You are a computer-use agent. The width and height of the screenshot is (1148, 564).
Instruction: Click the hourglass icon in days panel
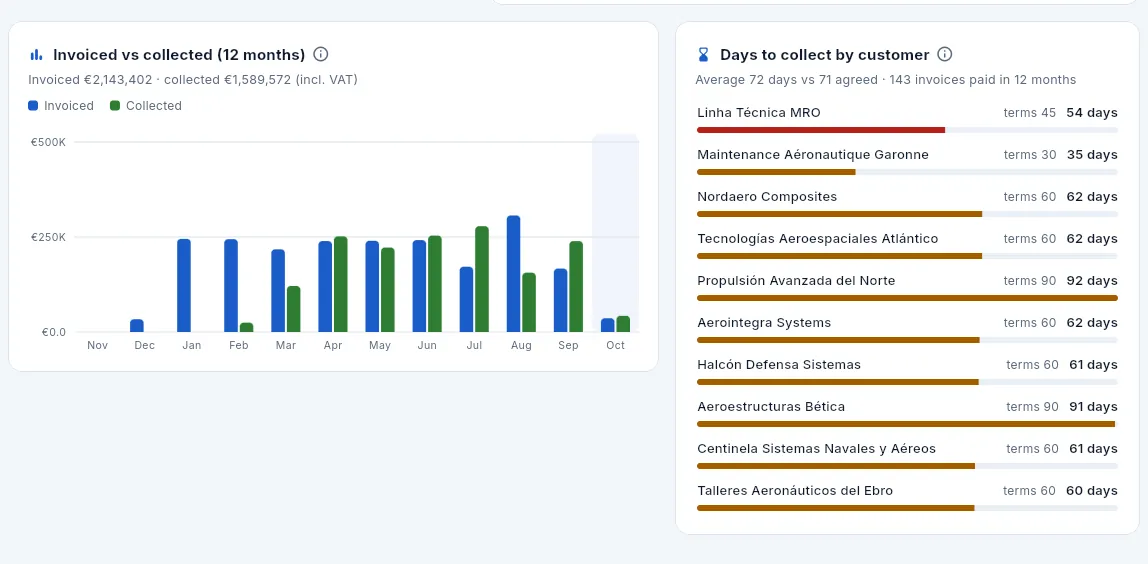[x=704, y=55]
